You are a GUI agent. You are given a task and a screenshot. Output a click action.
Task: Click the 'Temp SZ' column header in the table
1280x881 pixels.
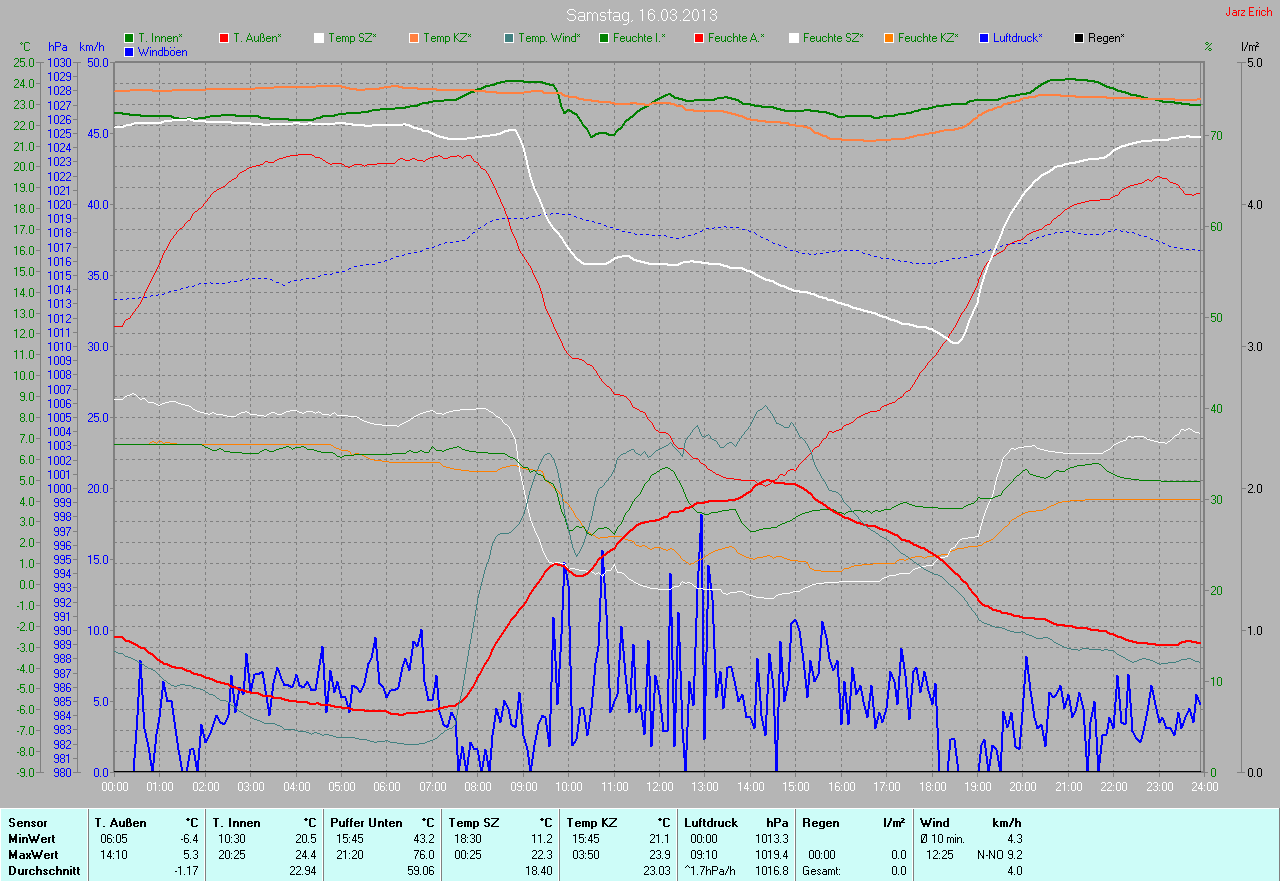[473, 823]
